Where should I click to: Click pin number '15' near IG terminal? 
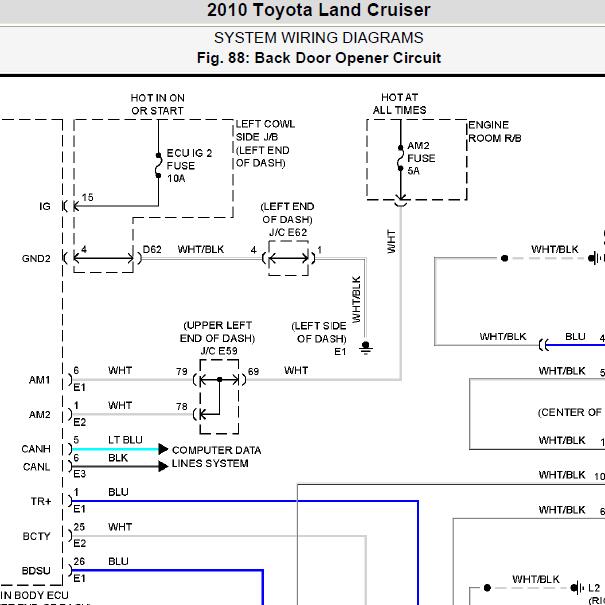pos(88,198)
